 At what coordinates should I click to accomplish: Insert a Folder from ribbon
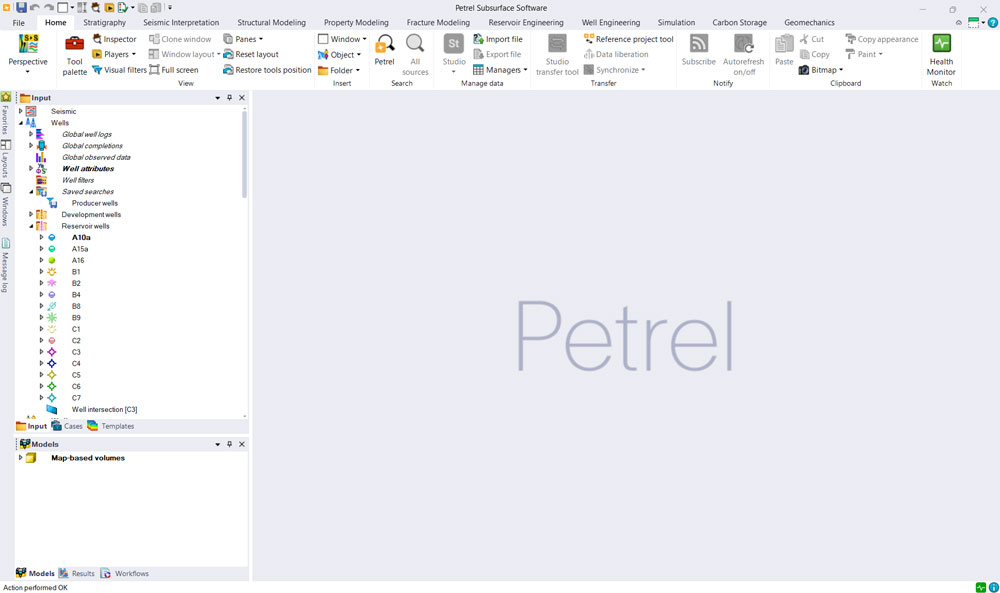tap(339, 70)
